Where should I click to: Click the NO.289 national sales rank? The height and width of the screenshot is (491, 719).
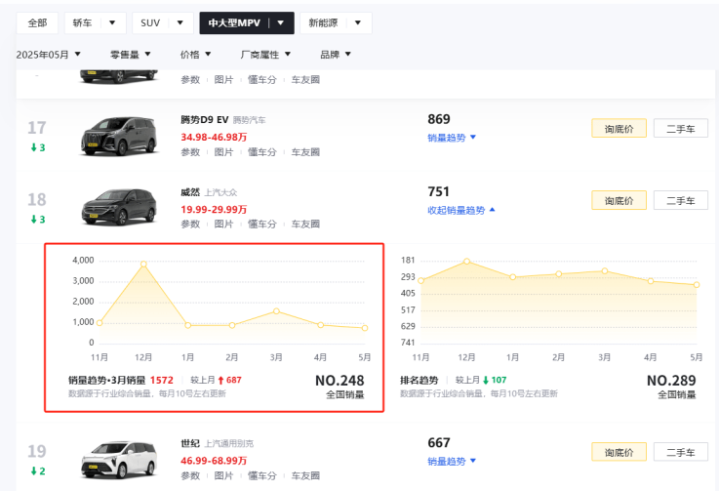(x=671, y=381)
